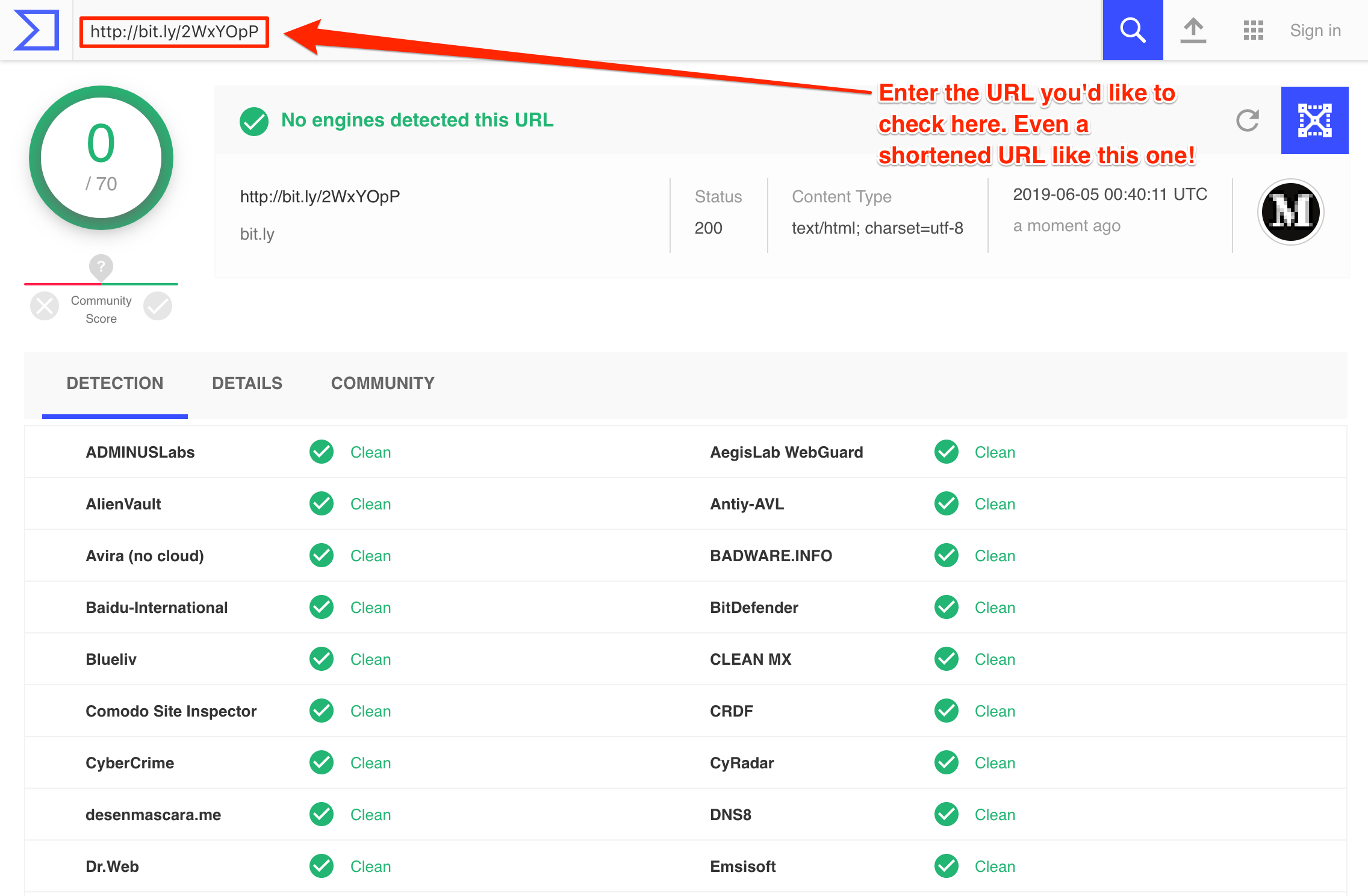
Task: Click the Emsisoft clean check icon
Action: (947, 866)
